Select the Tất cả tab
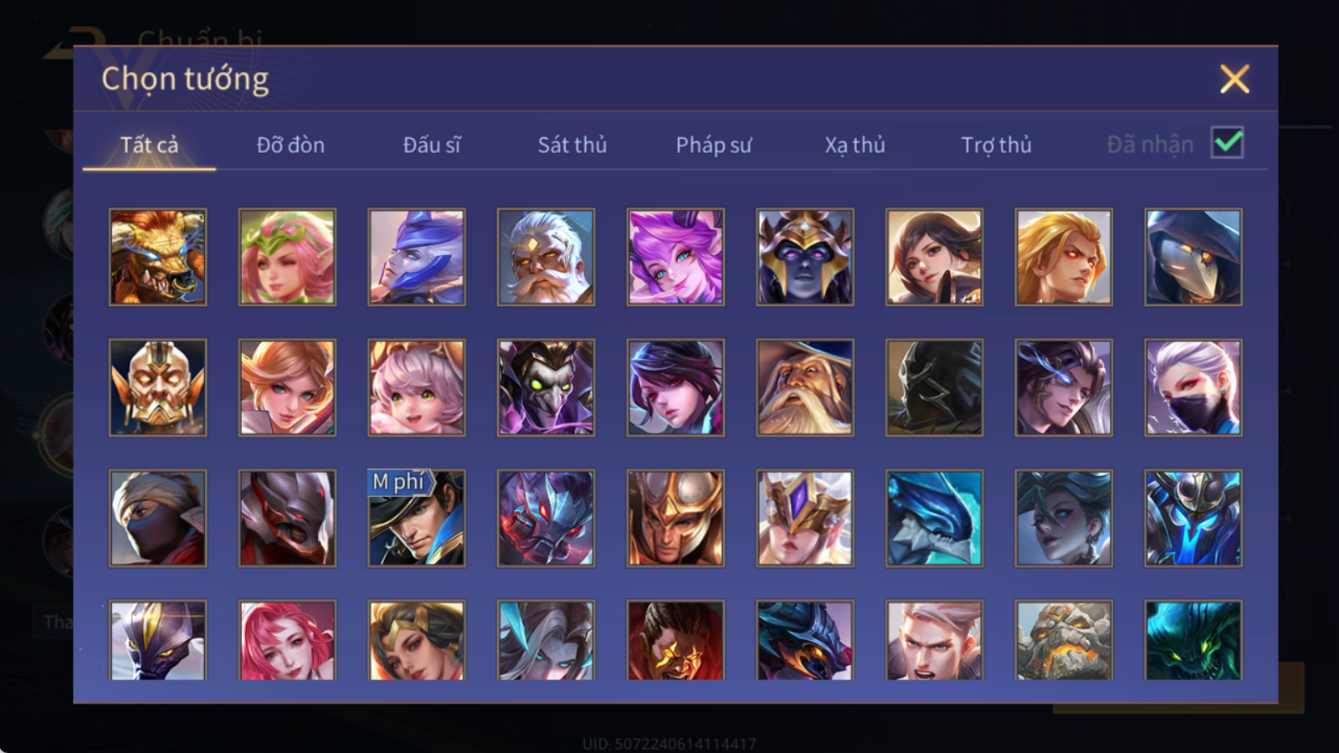This screenshot has width=1339, height=753. tap(149, 145)
